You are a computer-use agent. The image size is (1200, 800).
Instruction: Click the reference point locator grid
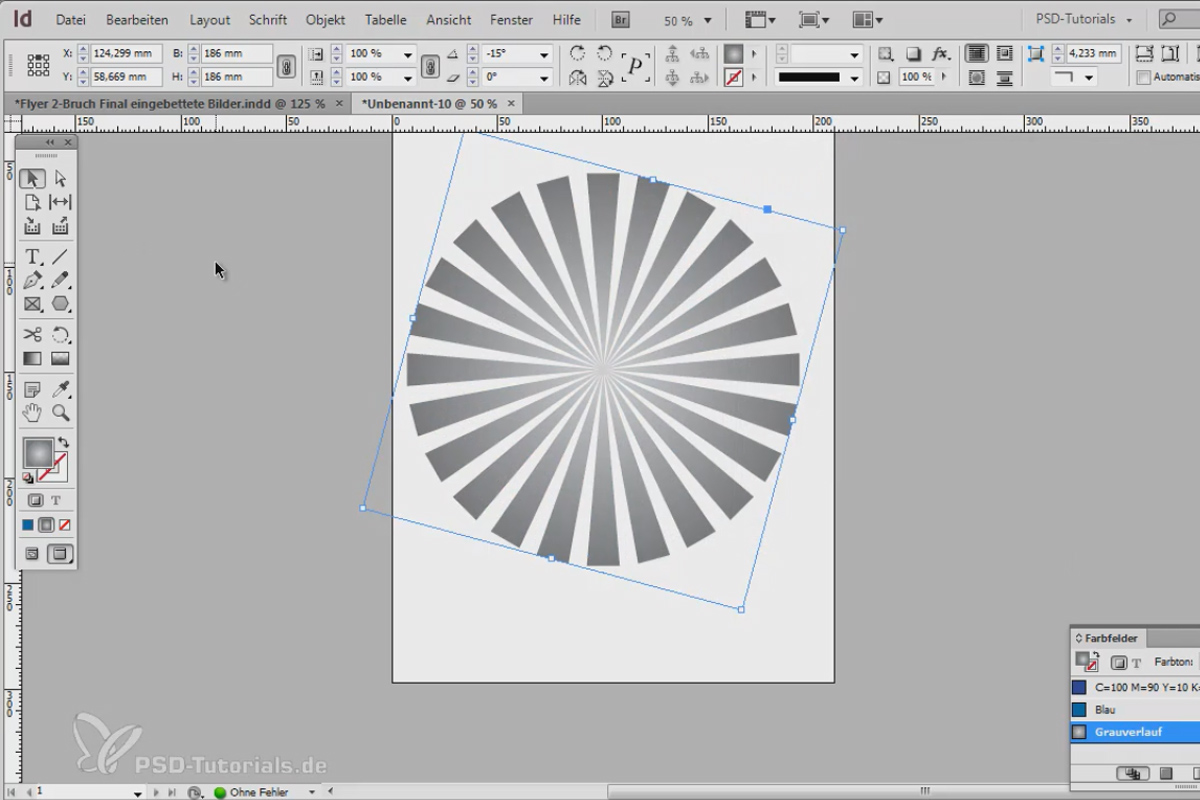38,66
